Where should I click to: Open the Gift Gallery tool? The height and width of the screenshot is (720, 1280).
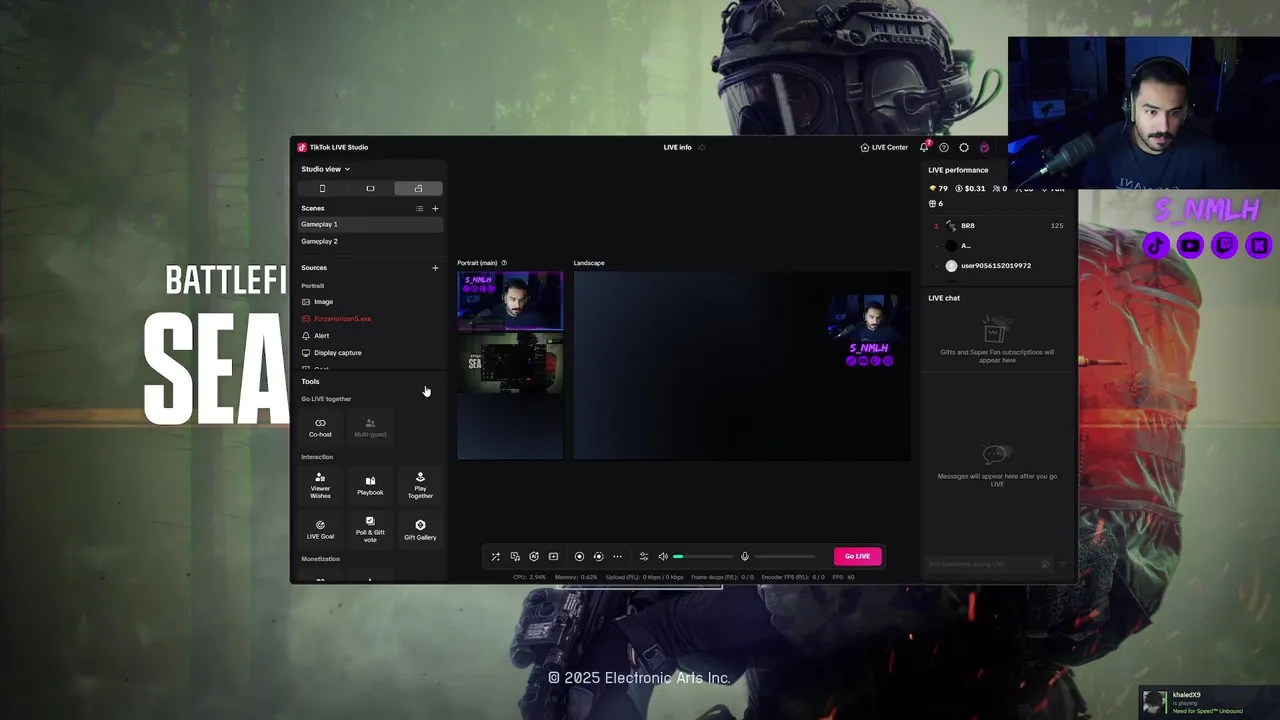point(420,530)
